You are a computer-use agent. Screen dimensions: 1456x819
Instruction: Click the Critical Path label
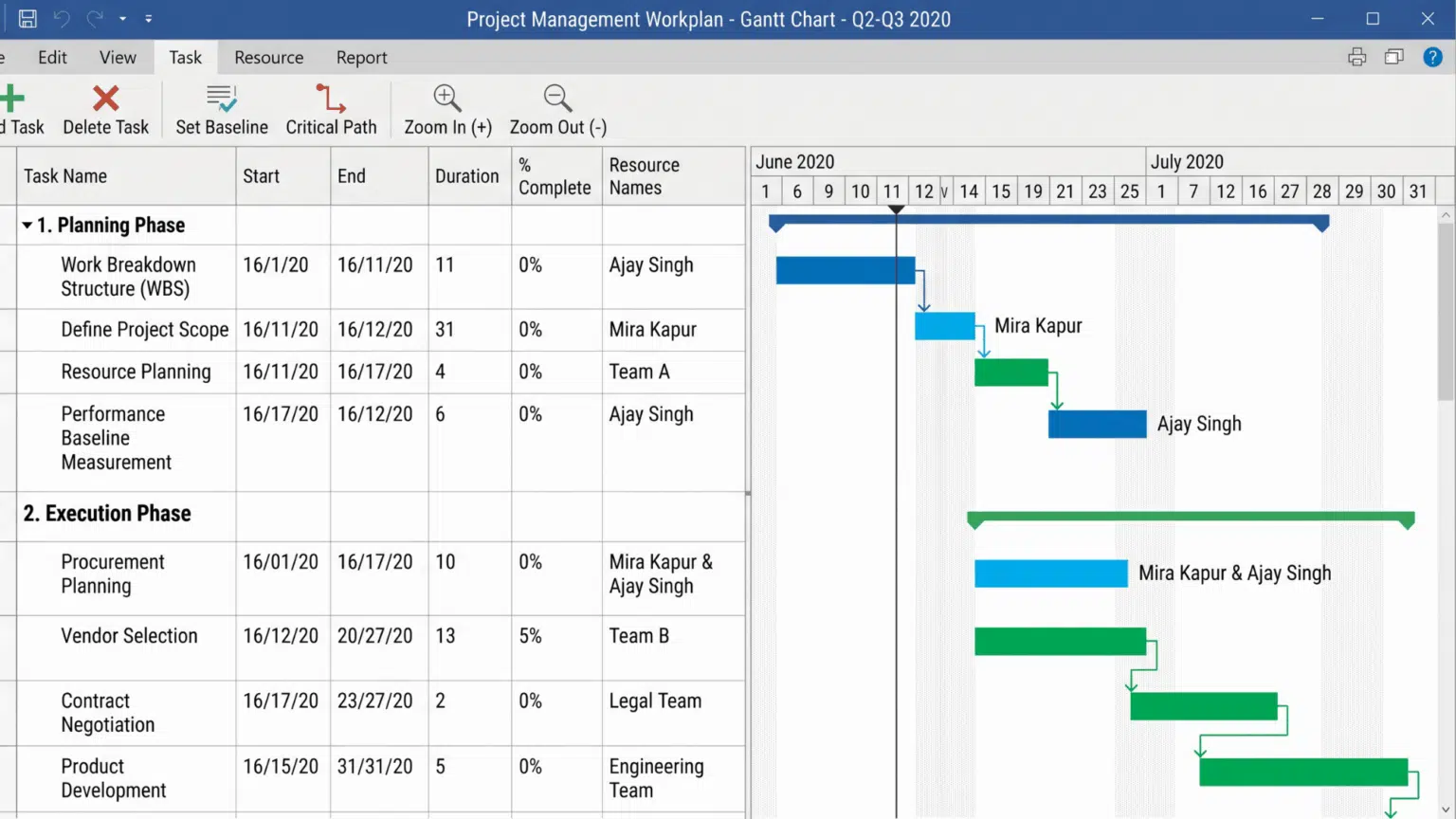[x=331, y=127]
